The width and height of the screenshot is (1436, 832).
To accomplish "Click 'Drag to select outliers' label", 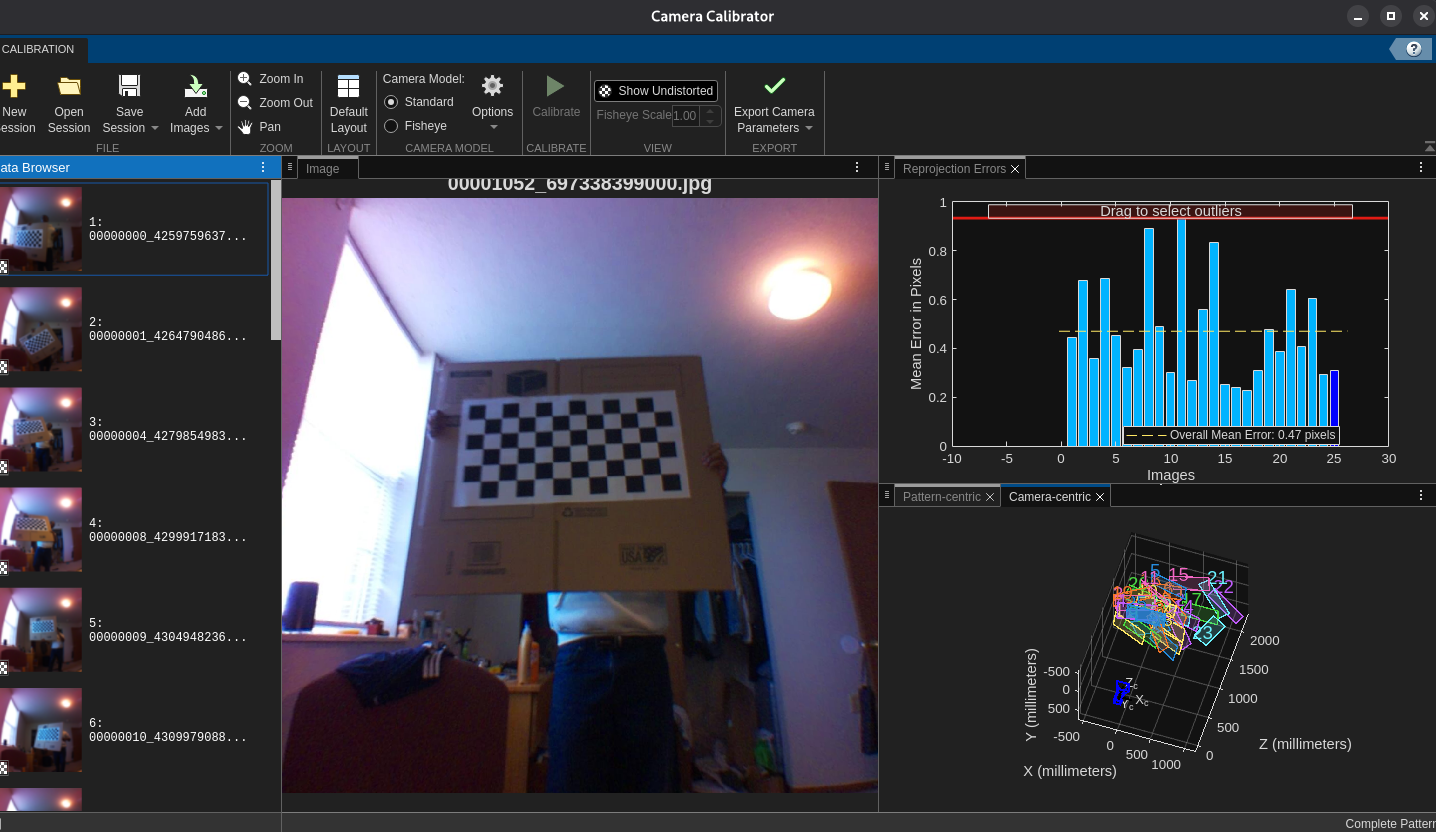I will [x=1170, y=211].
